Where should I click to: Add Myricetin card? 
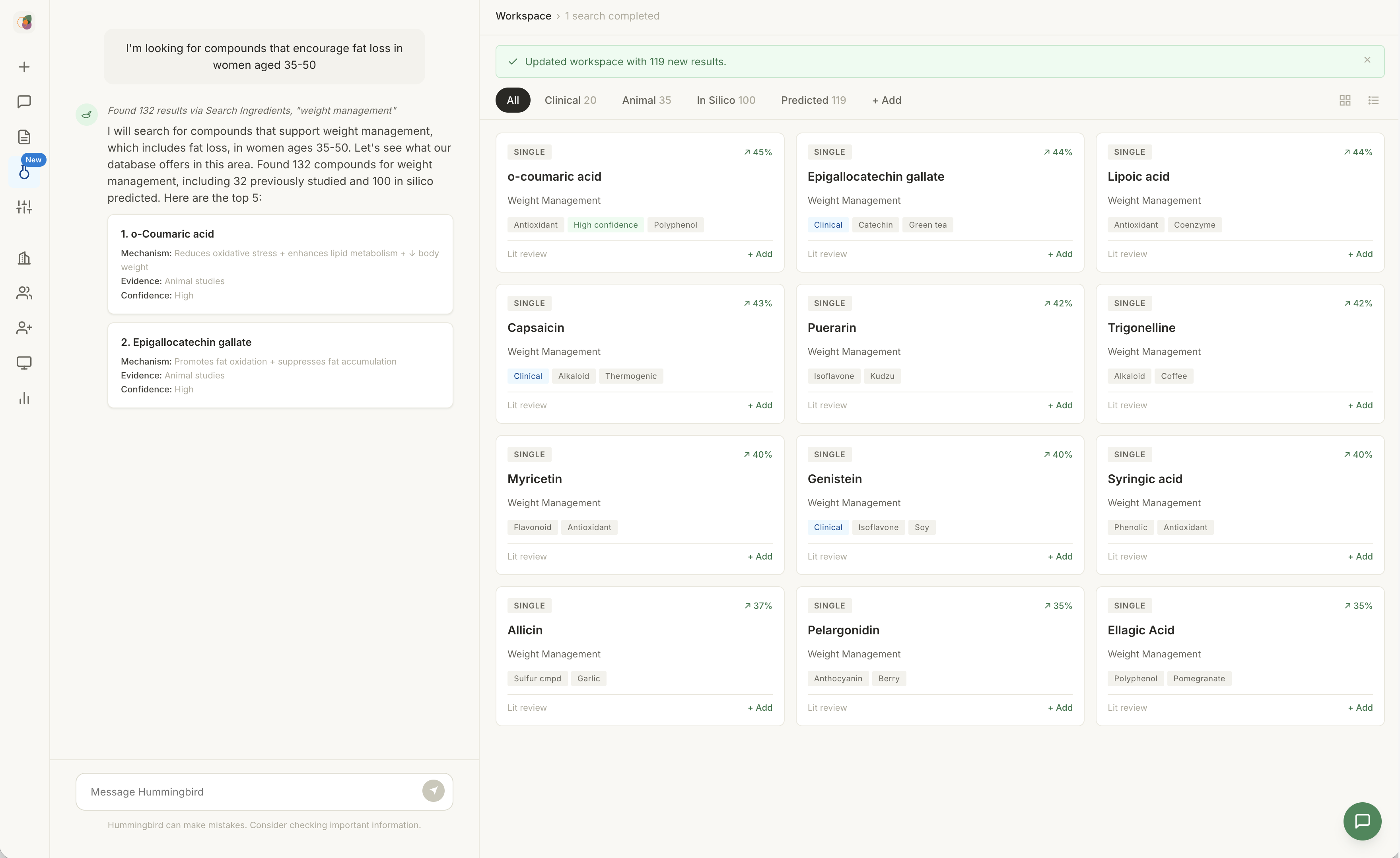(760, 557)
